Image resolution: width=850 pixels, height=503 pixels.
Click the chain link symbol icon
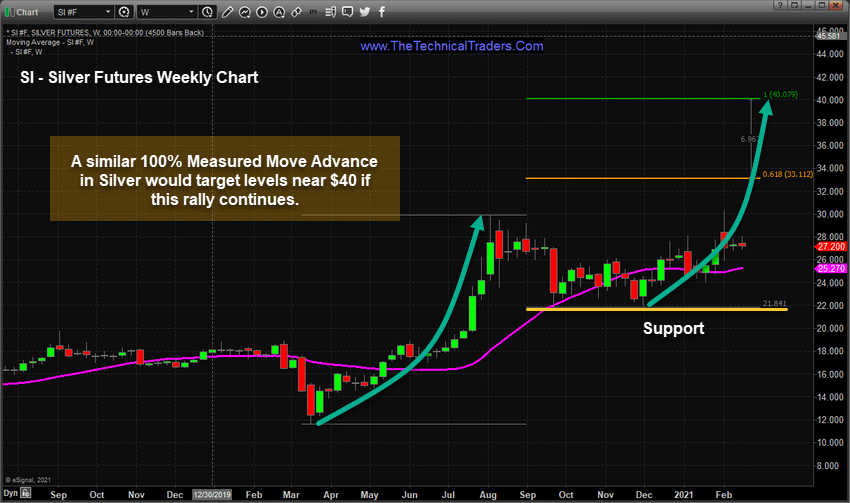pyautogui.click(x=296, y=12)
